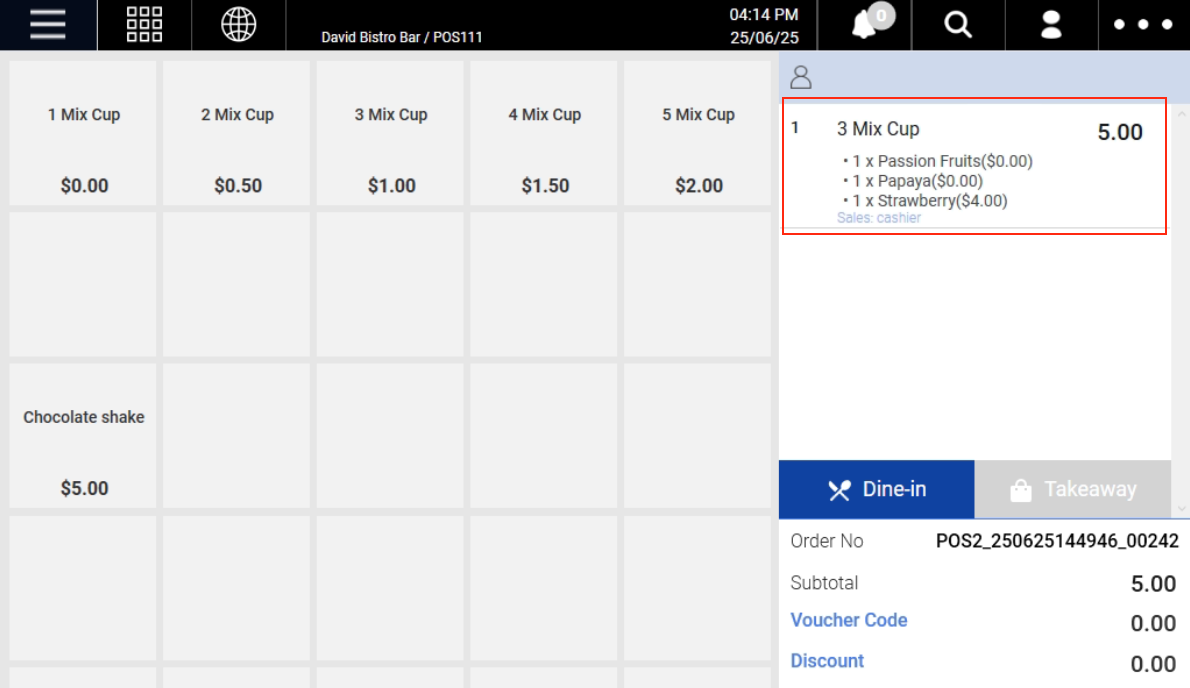Switch order type to Takeaway

1072,489
